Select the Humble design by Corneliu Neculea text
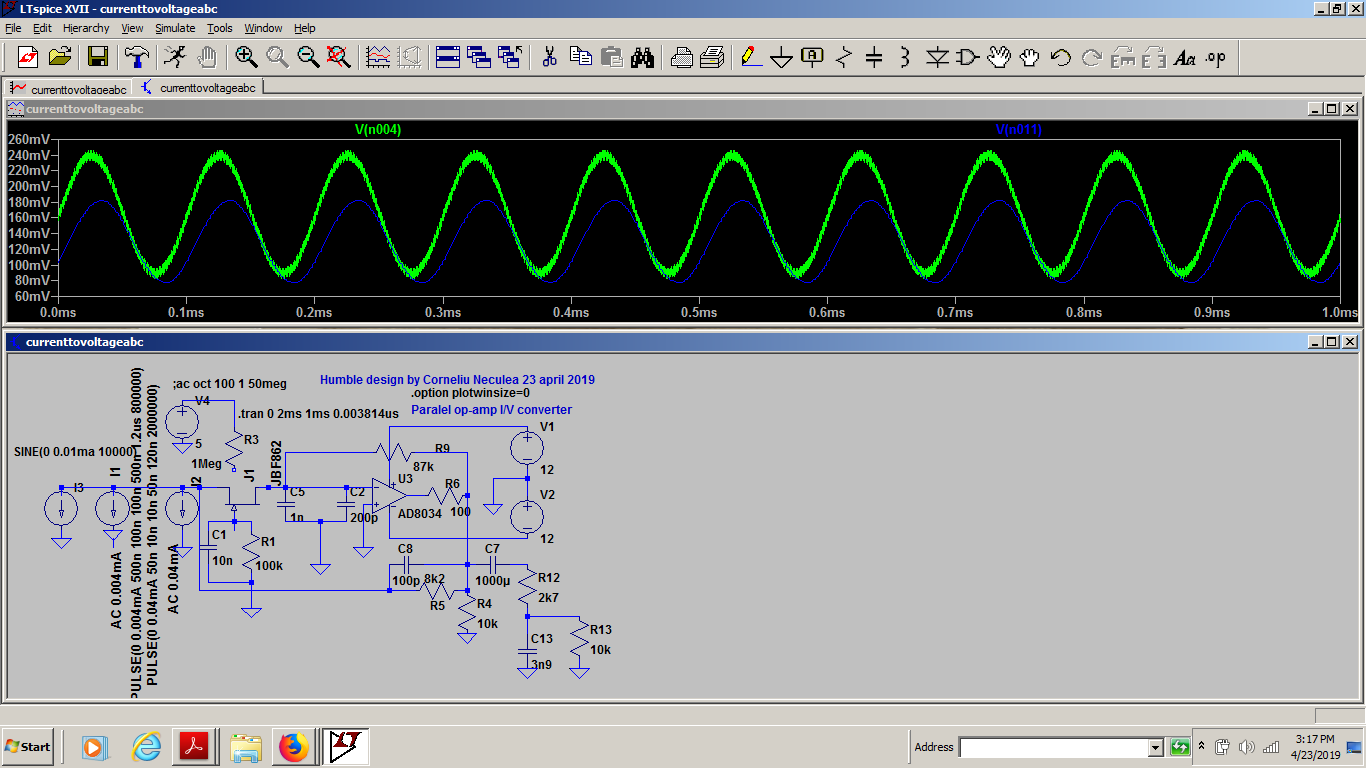 [x=457, y=380]
